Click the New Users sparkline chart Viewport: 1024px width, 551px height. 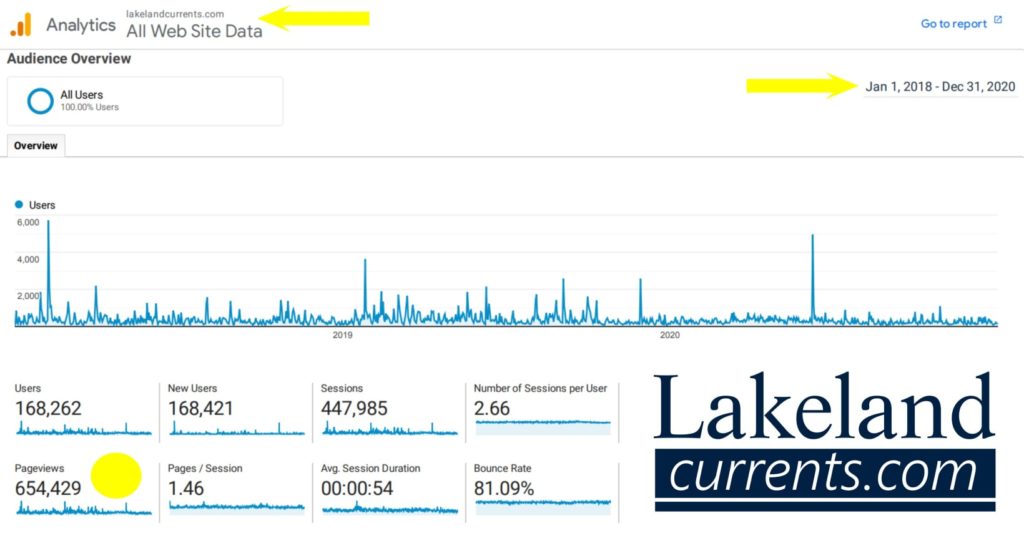(236, 428)
